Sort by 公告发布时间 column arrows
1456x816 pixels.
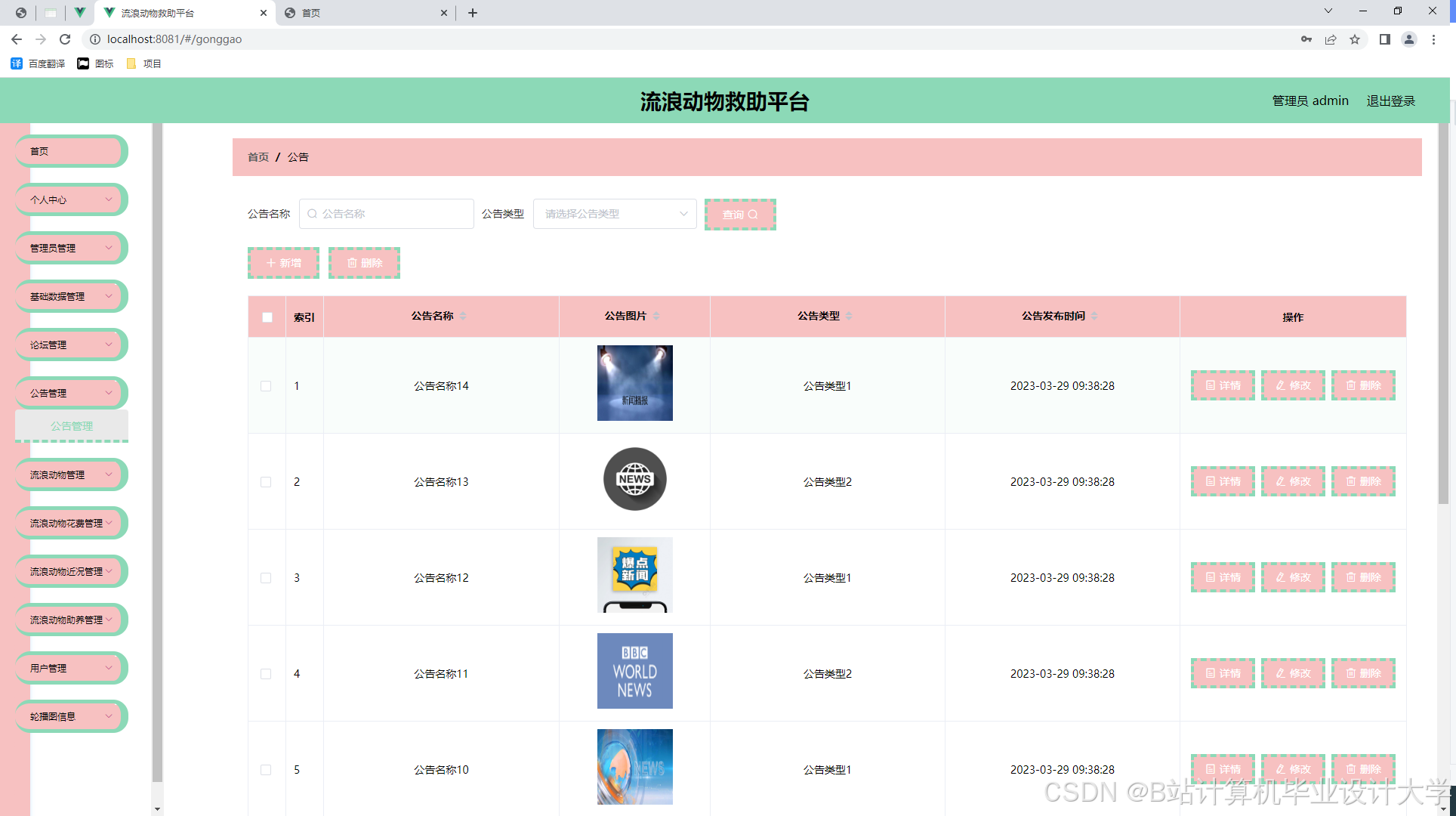point(1094,316)
